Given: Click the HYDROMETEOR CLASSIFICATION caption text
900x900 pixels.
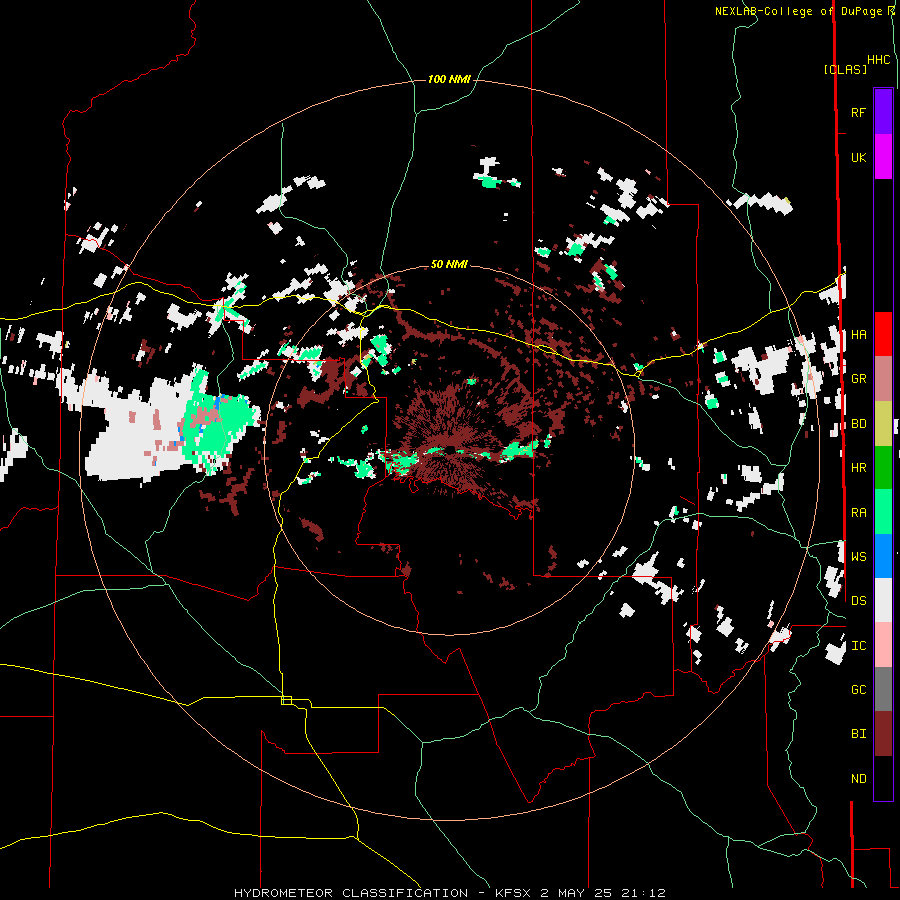Looking at the screenshot, I should tap(351, 893).
